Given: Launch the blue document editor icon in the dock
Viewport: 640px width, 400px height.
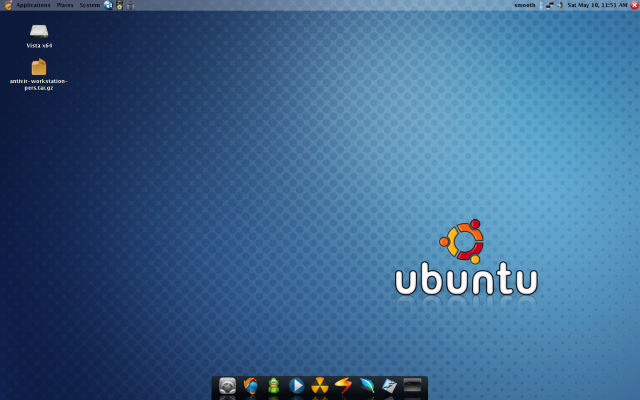Looking at the screenshot, I should coord(389,386).
